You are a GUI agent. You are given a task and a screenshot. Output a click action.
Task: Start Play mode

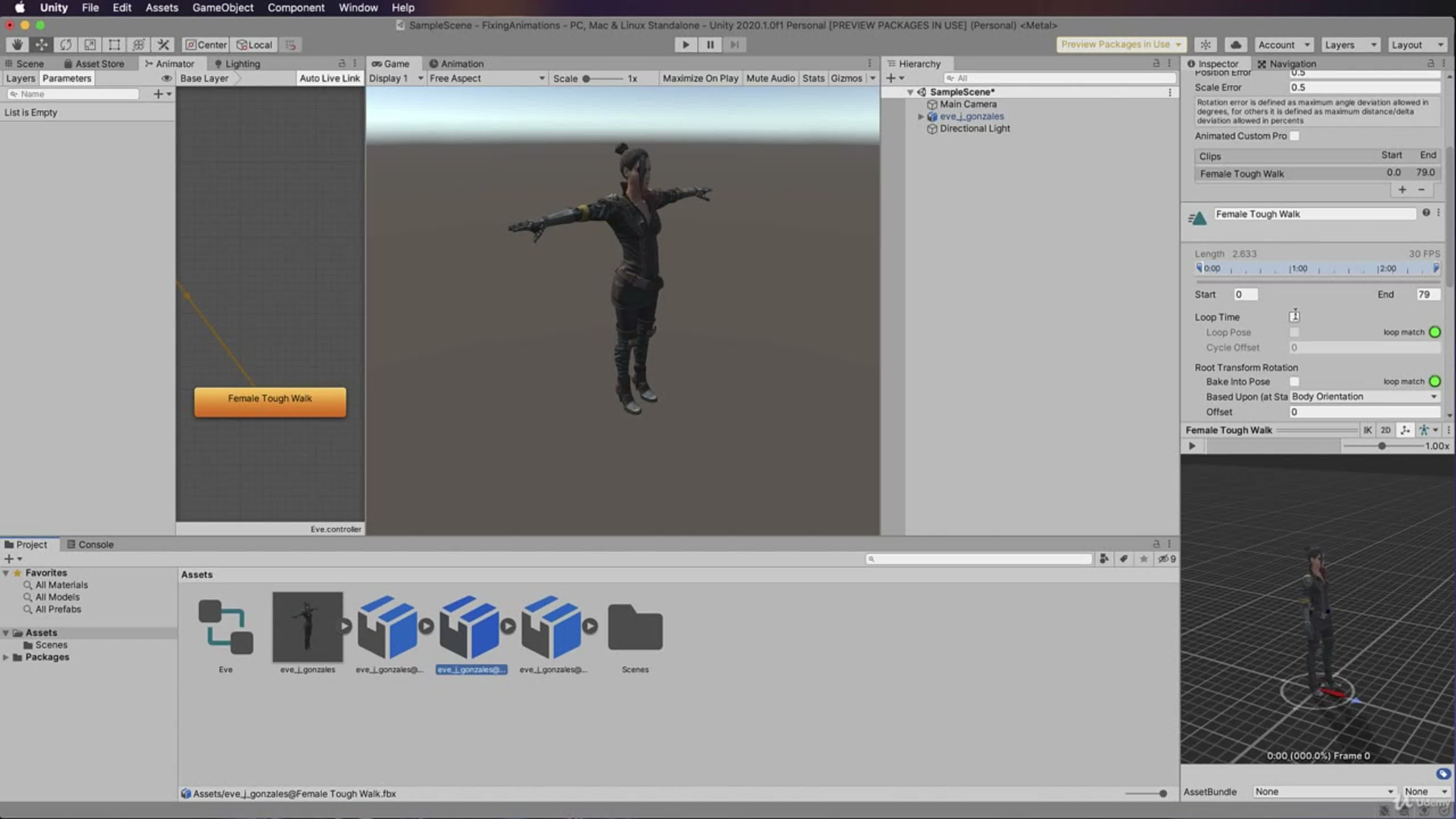coord(686,45)
